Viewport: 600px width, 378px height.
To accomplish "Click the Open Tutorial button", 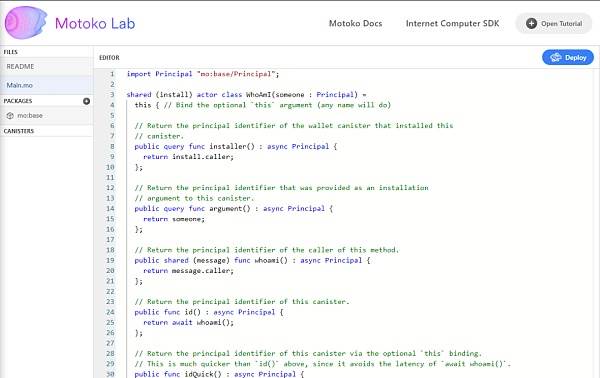I will pyautogui.click(x=553, y=23).
